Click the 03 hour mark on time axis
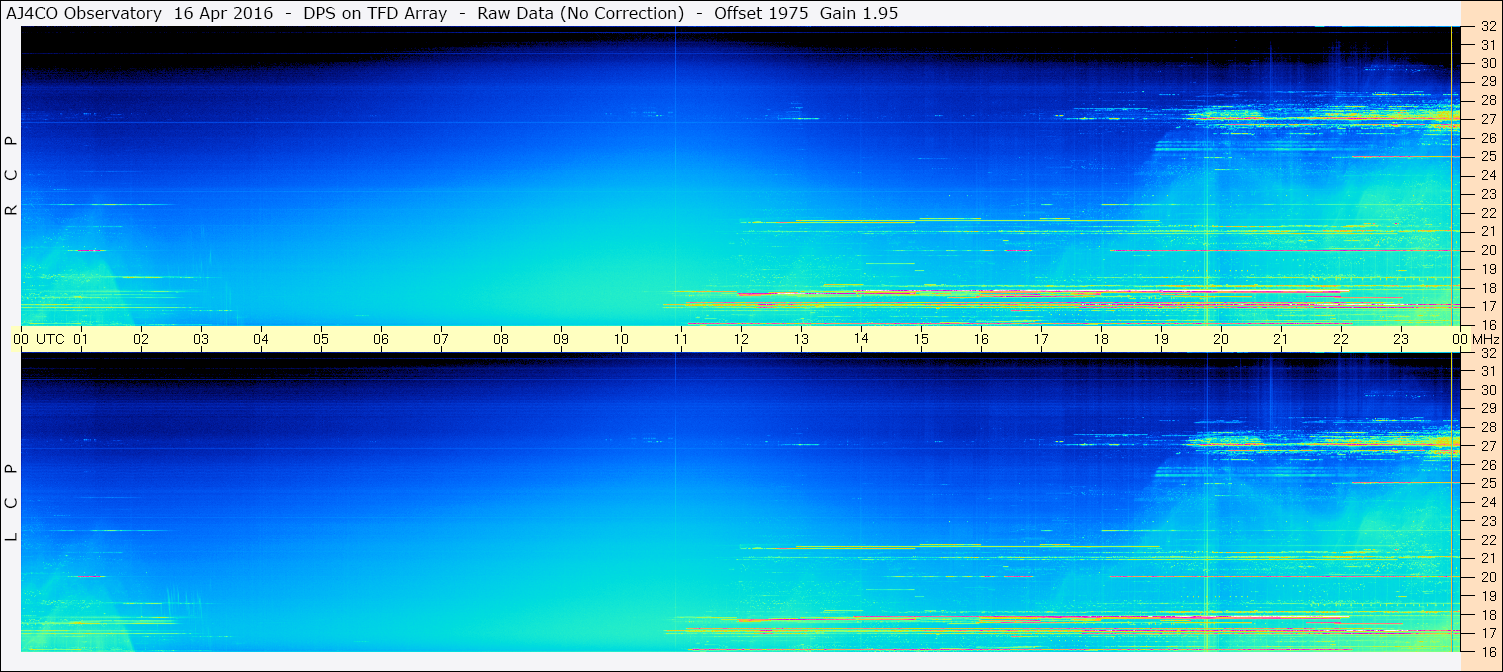1503x672 pixels. pos(201,339)
